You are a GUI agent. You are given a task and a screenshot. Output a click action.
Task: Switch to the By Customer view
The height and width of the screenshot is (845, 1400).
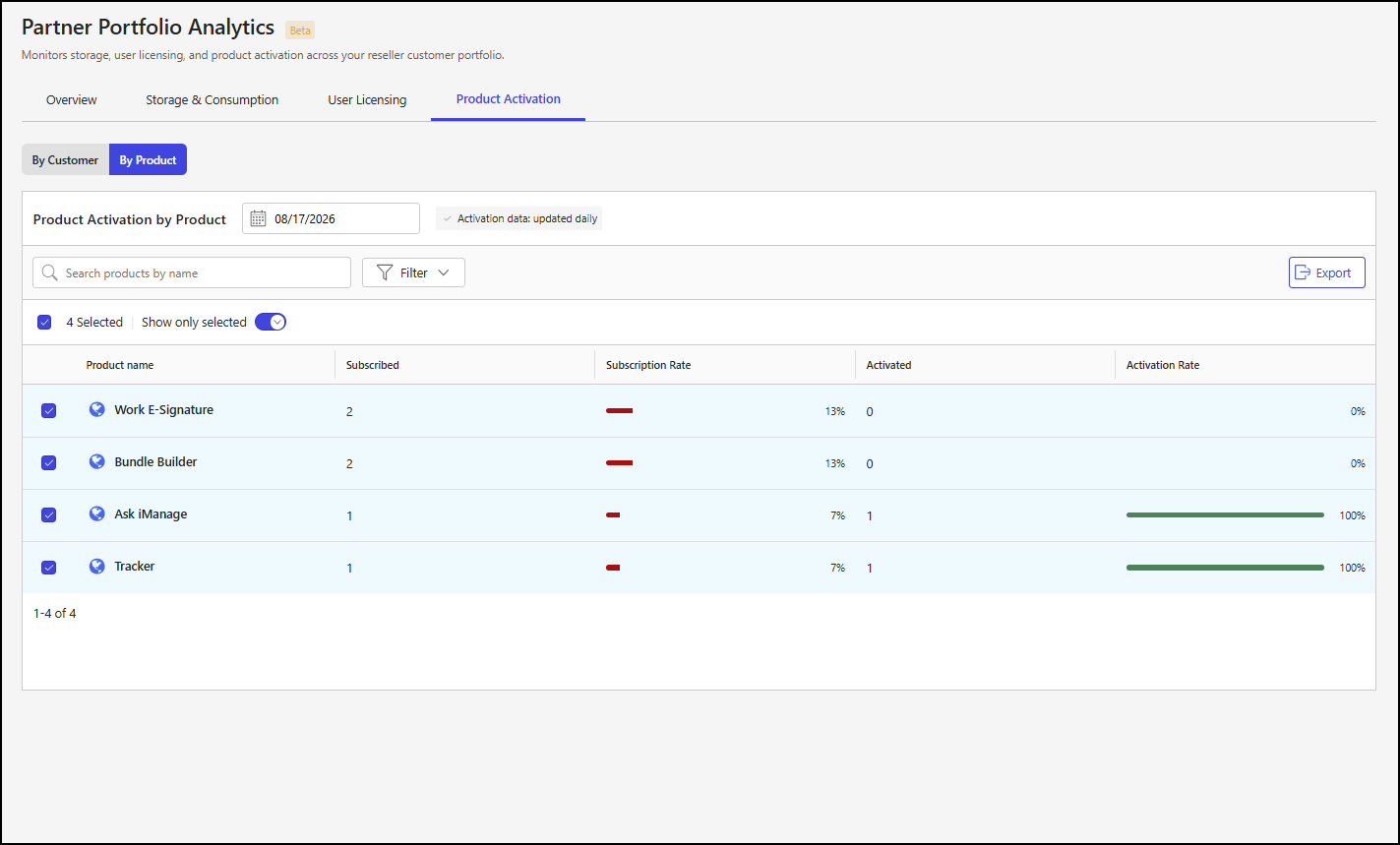tap(65, 159)
